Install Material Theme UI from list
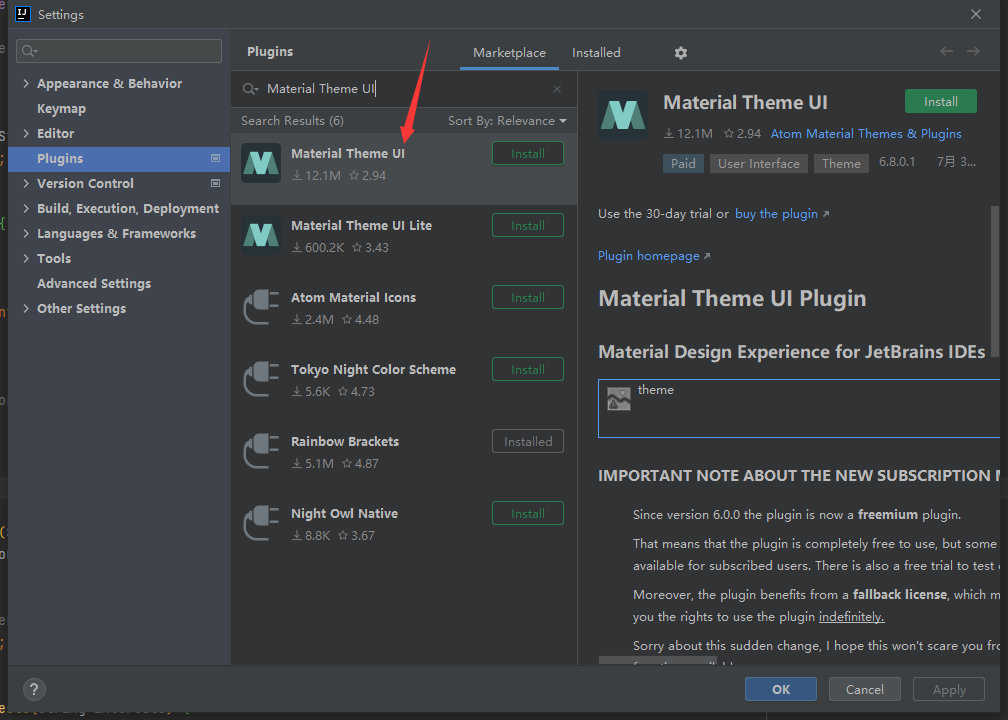 pyautogui.click(x=528, y=154)
